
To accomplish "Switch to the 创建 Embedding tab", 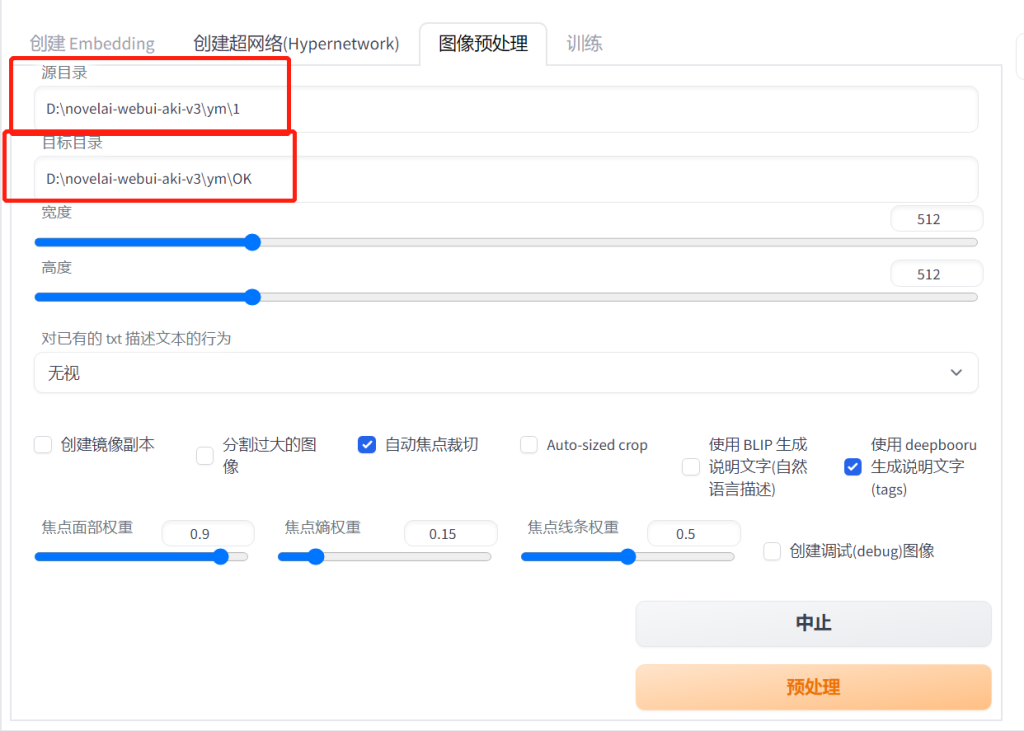I will pyautogui.click(x=92, y=44).
